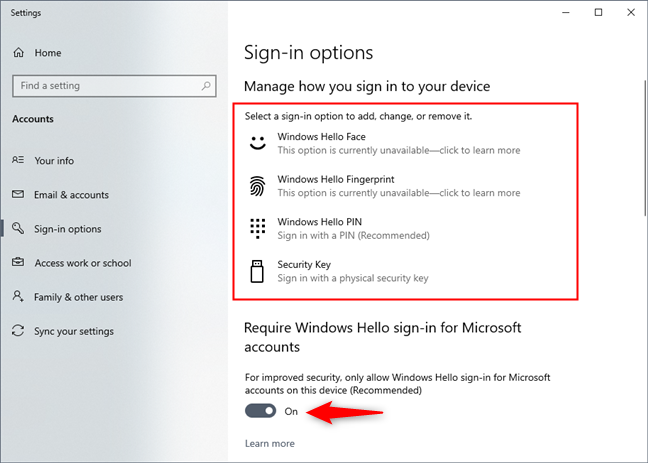Screen dimensions: 648x463
Task: Close the Settings window
Action: (x=631, y=12)
